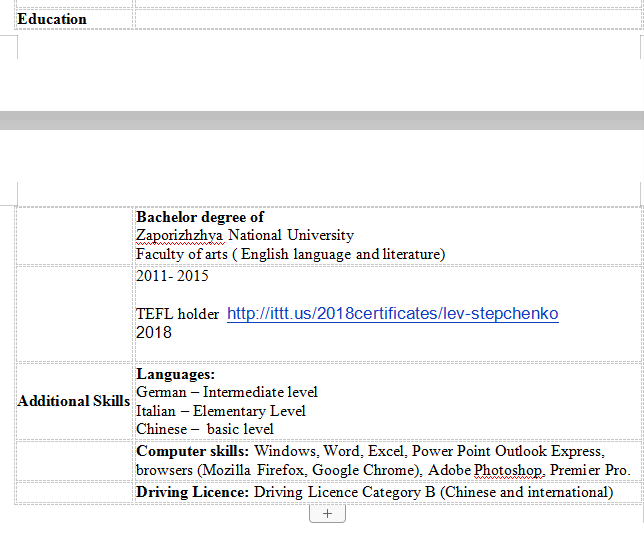
Task: Click the underlined word Premier
Action: (578, 470)
